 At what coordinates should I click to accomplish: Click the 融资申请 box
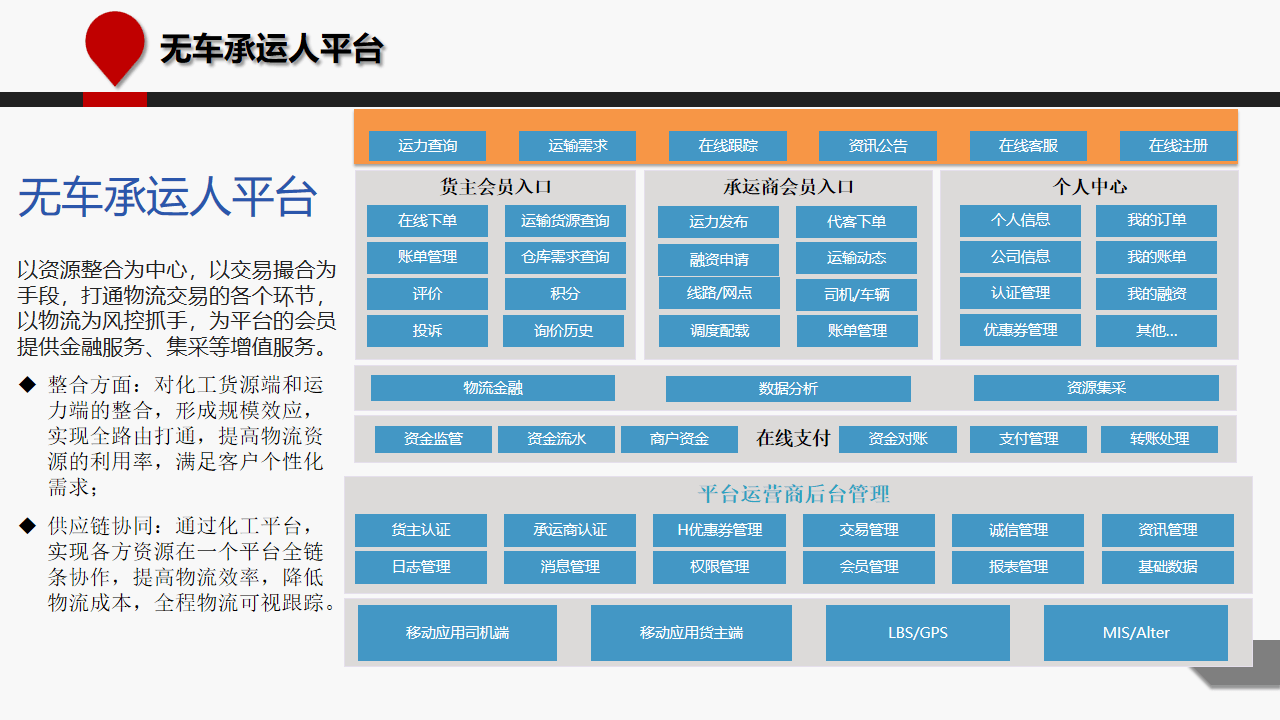coord(718,260)
